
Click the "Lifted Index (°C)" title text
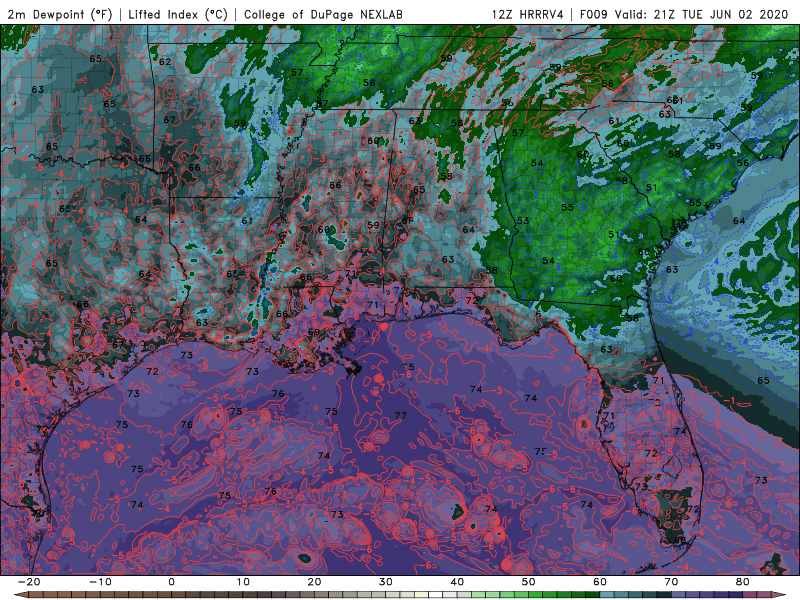[178, 14]
